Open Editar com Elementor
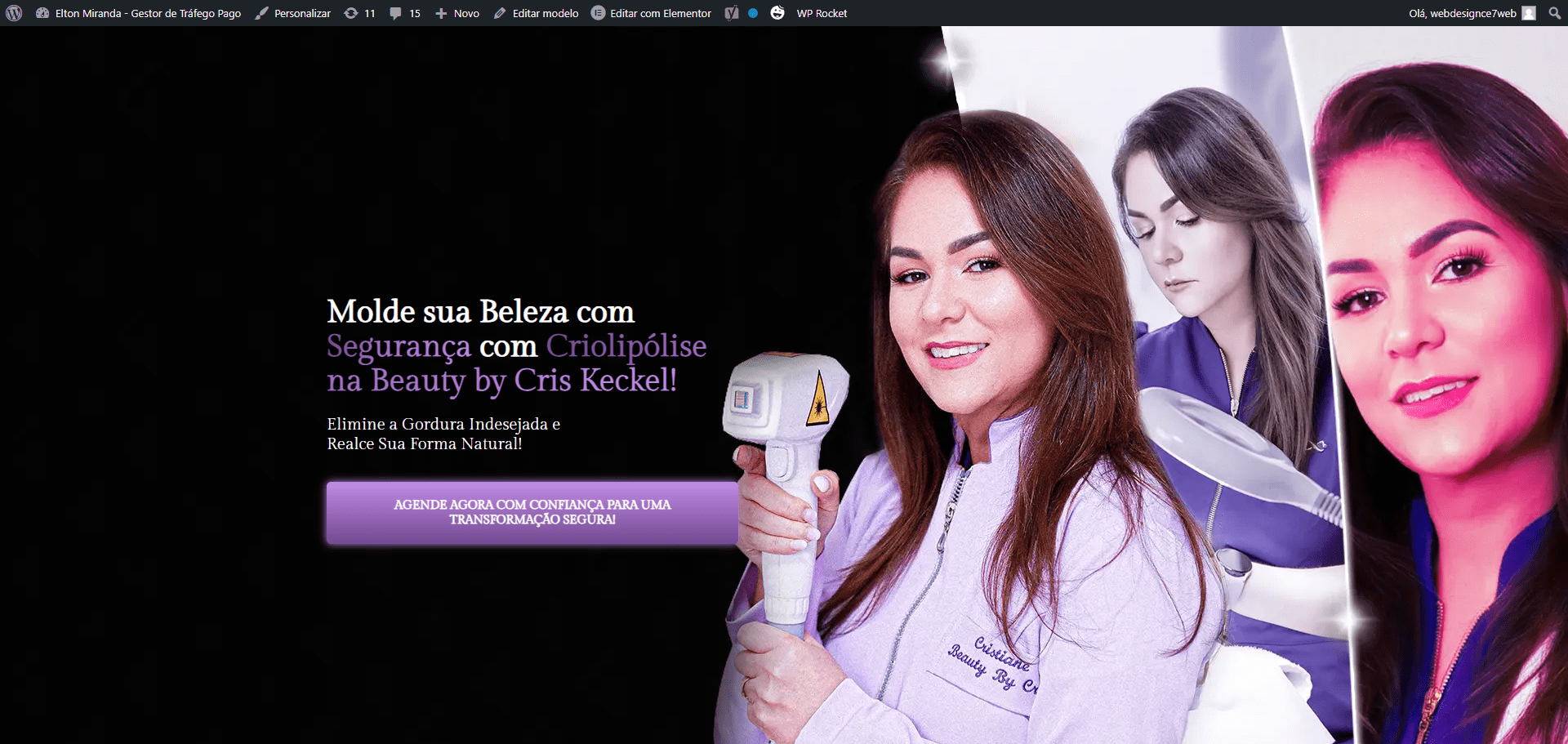This screenshot has width=1568, height=744. [x=651, y=13]
